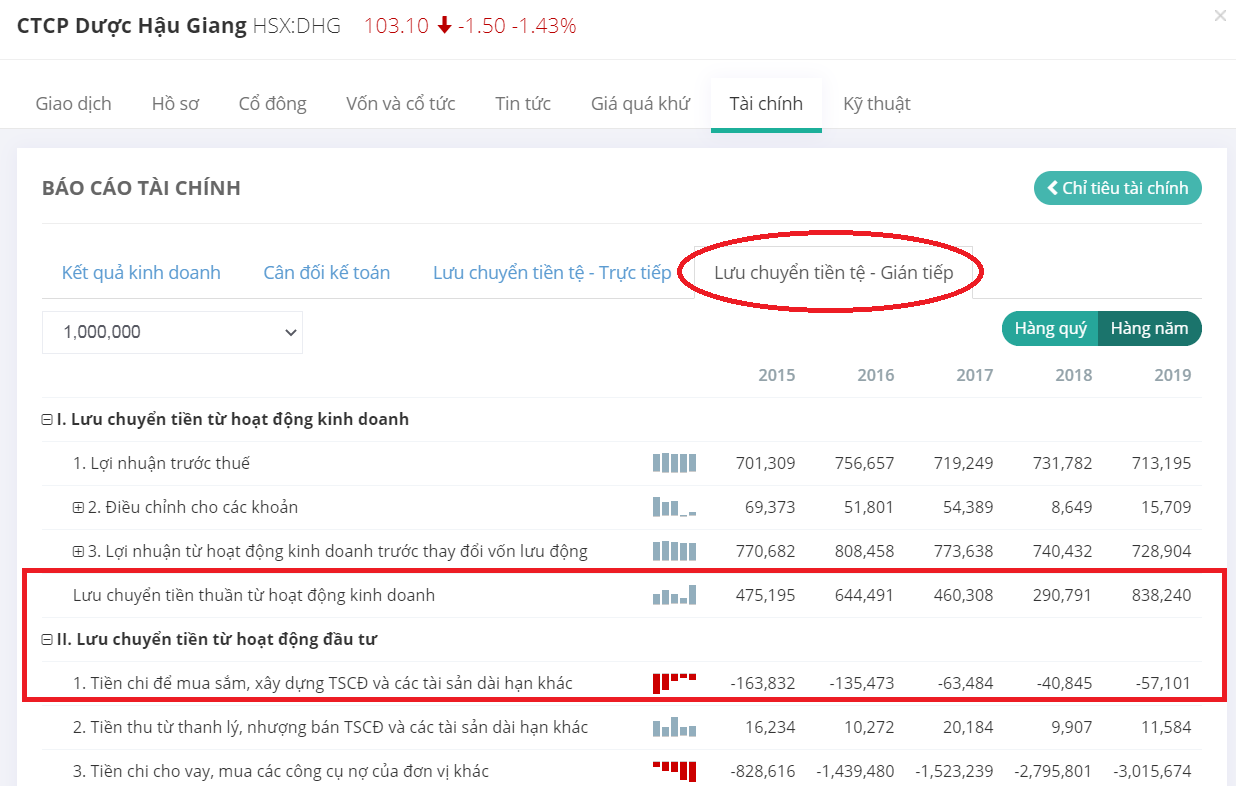Close the stock detail popup
The width and height of the screenshot is (1236, 786).
tap(1219, 16)
